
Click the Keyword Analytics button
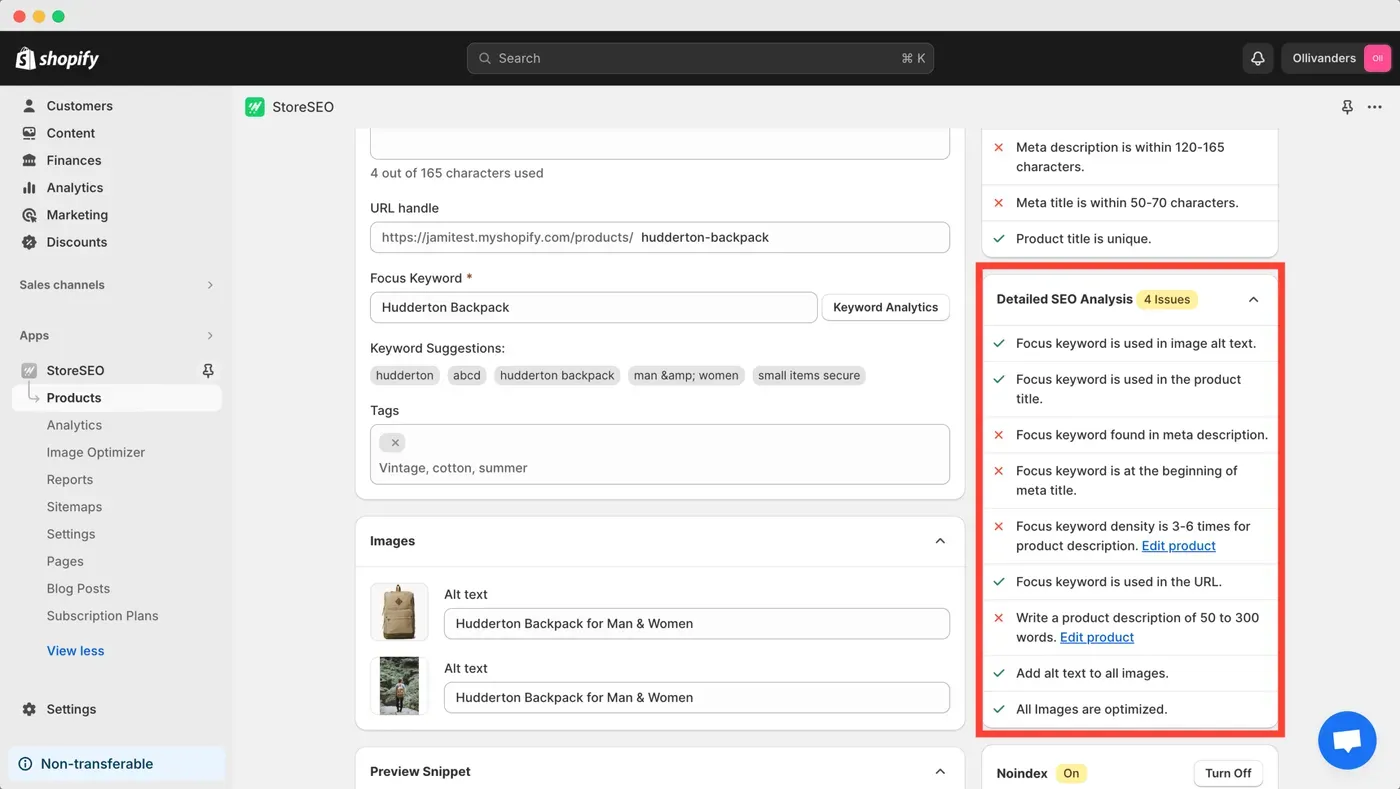tap(885, 307)
